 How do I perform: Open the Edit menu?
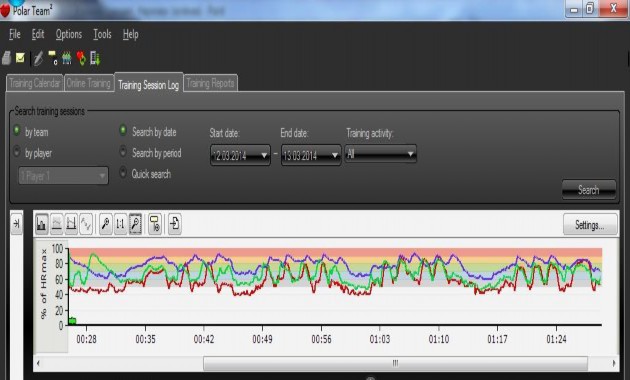(38, 34)
